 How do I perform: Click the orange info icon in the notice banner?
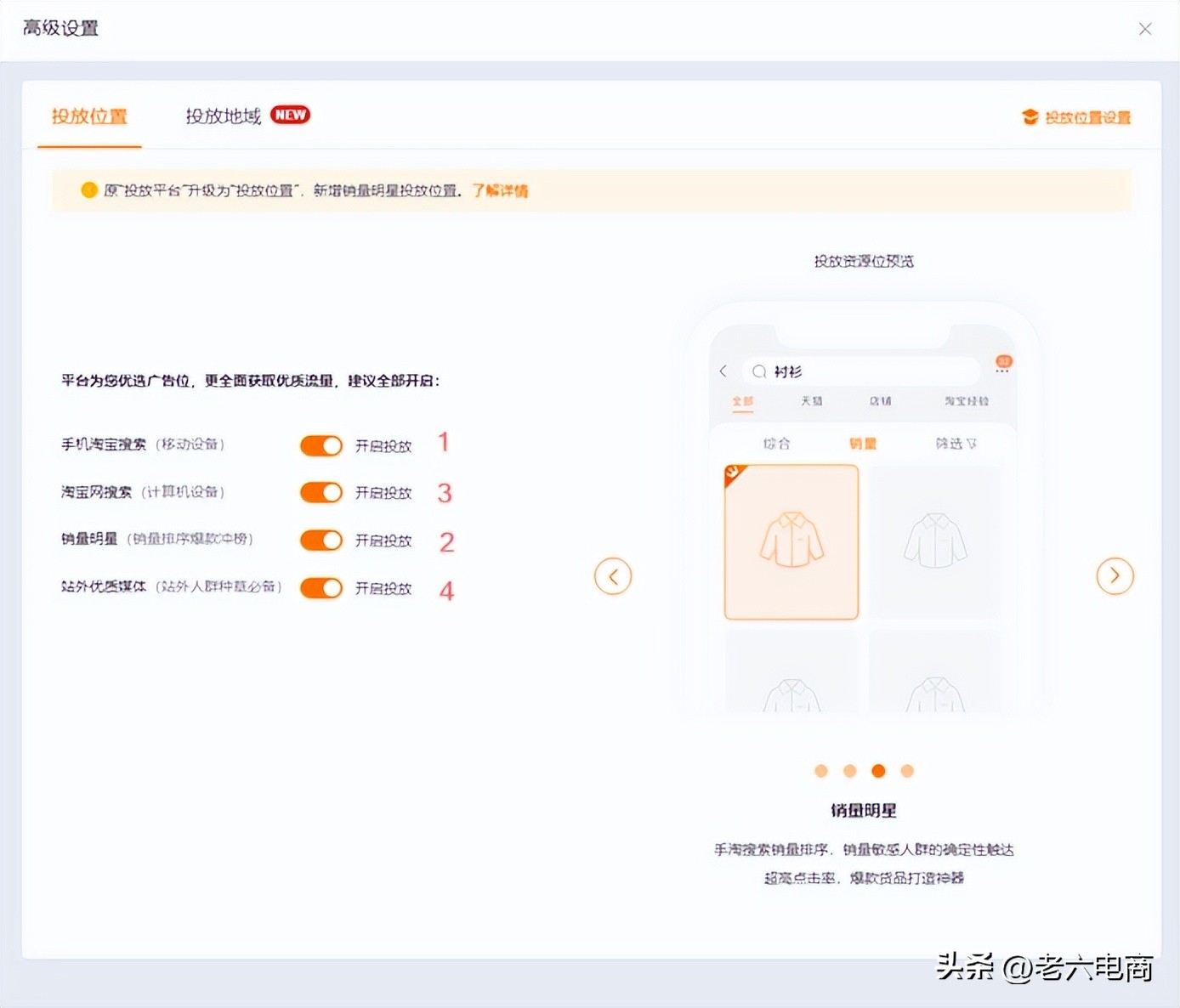pos(89,190)
